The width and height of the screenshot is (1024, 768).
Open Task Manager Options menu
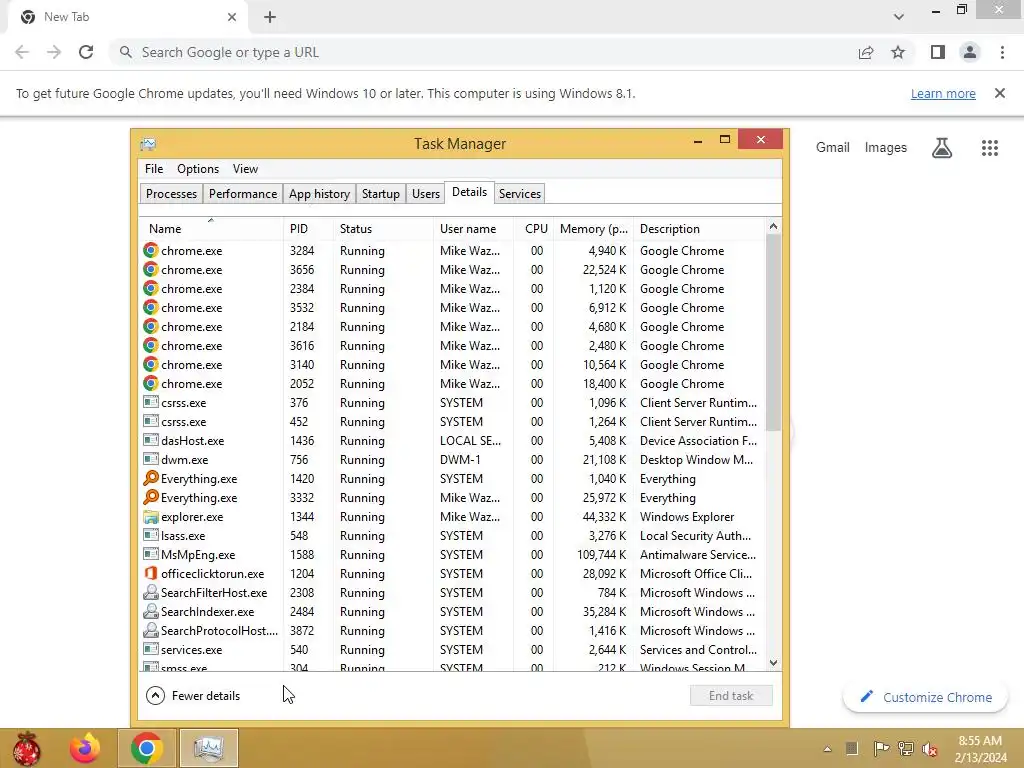tap(198, 168)
